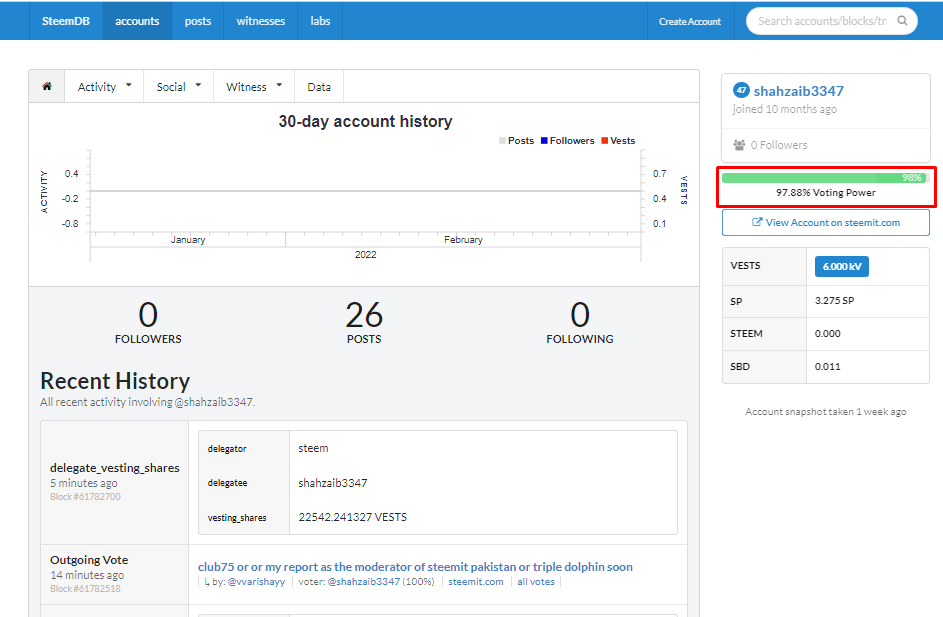Click the delegatee shahzaib3347 value

(333, 483)
